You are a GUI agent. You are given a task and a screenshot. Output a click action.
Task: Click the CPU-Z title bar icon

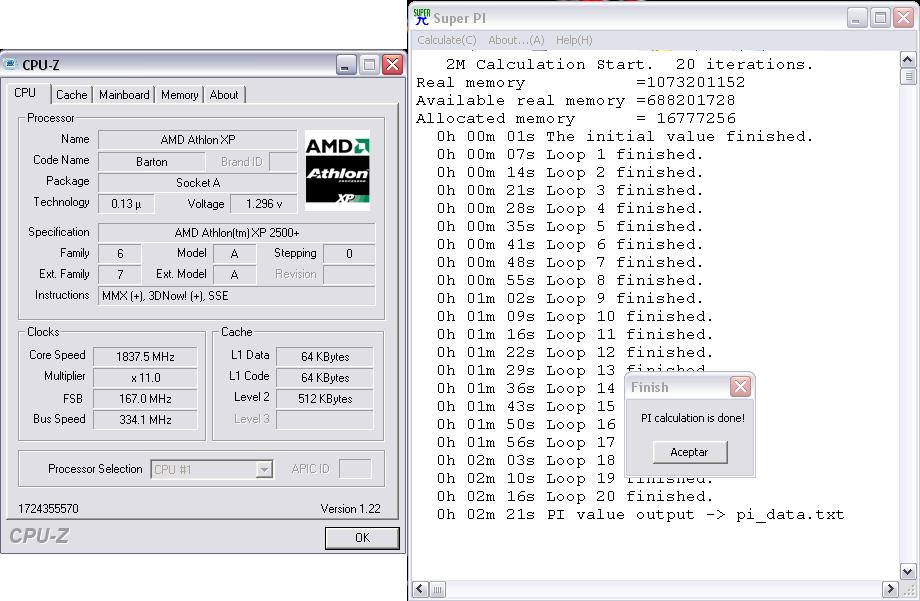pos(9,64)
